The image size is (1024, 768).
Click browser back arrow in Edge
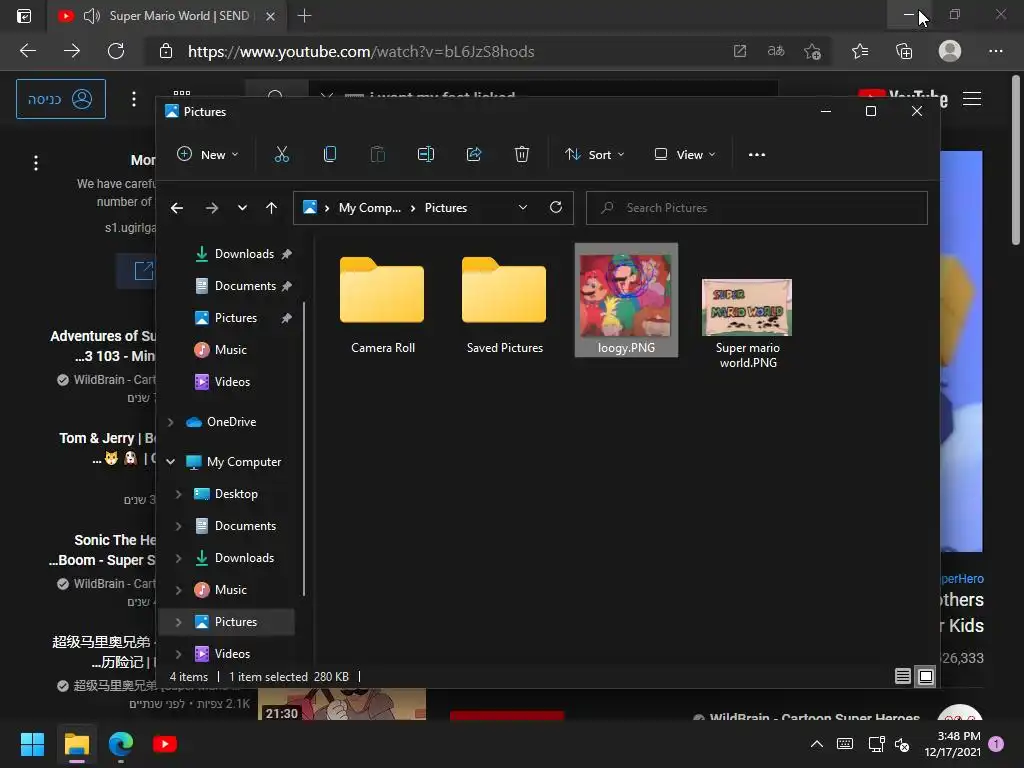coord(28,51)
